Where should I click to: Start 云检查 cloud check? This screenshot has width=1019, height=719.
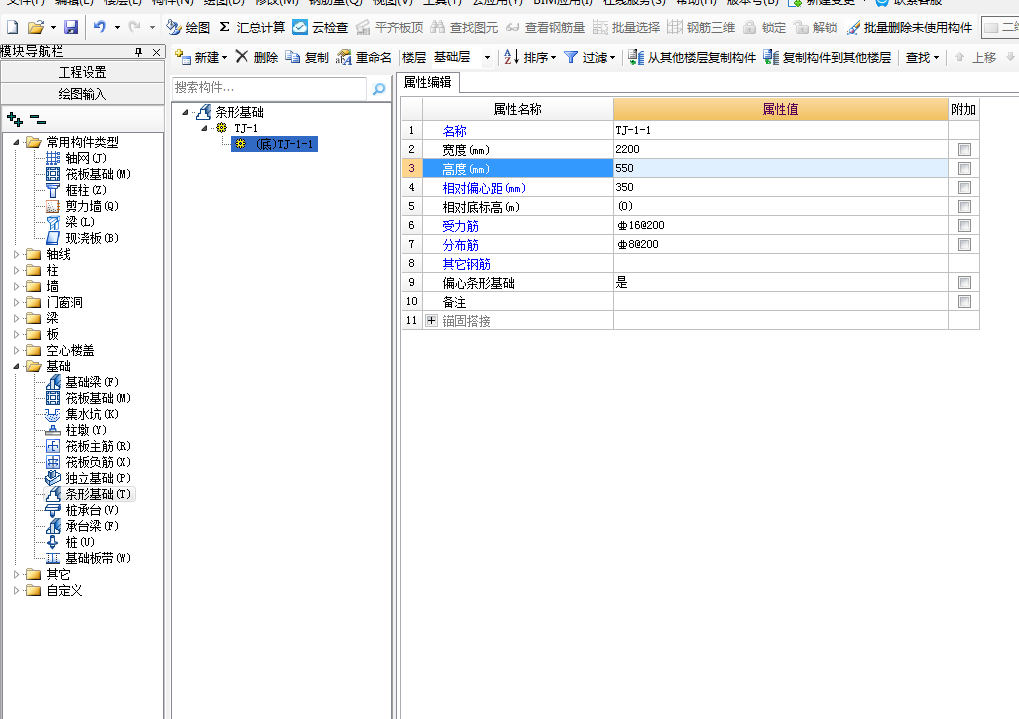point(320,27)
